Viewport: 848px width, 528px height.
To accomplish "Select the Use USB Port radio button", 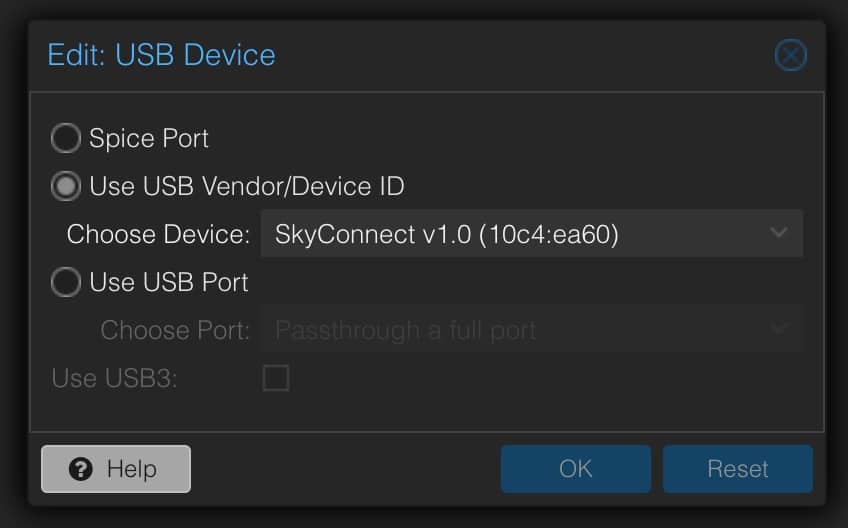I will (66, 282).
